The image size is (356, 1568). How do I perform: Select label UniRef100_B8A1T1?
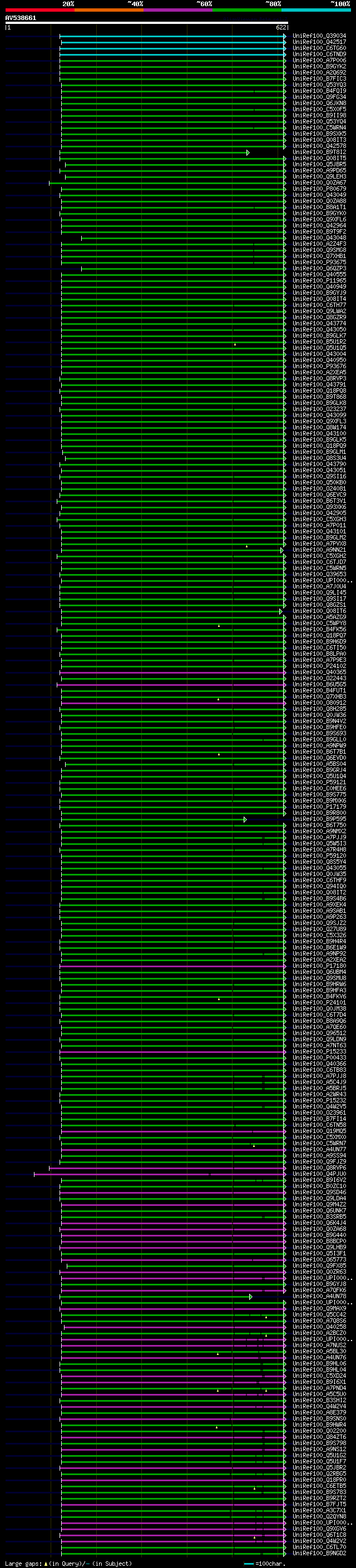click(319, 207)
